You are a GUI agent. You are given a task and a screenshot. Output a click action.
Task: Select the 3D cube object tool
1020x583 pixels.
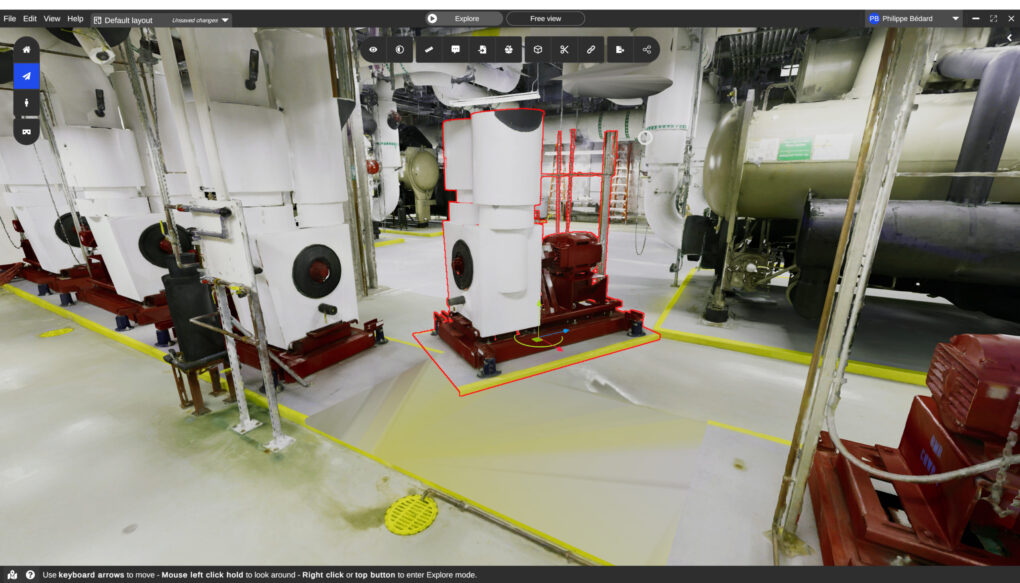click(537, 49)
